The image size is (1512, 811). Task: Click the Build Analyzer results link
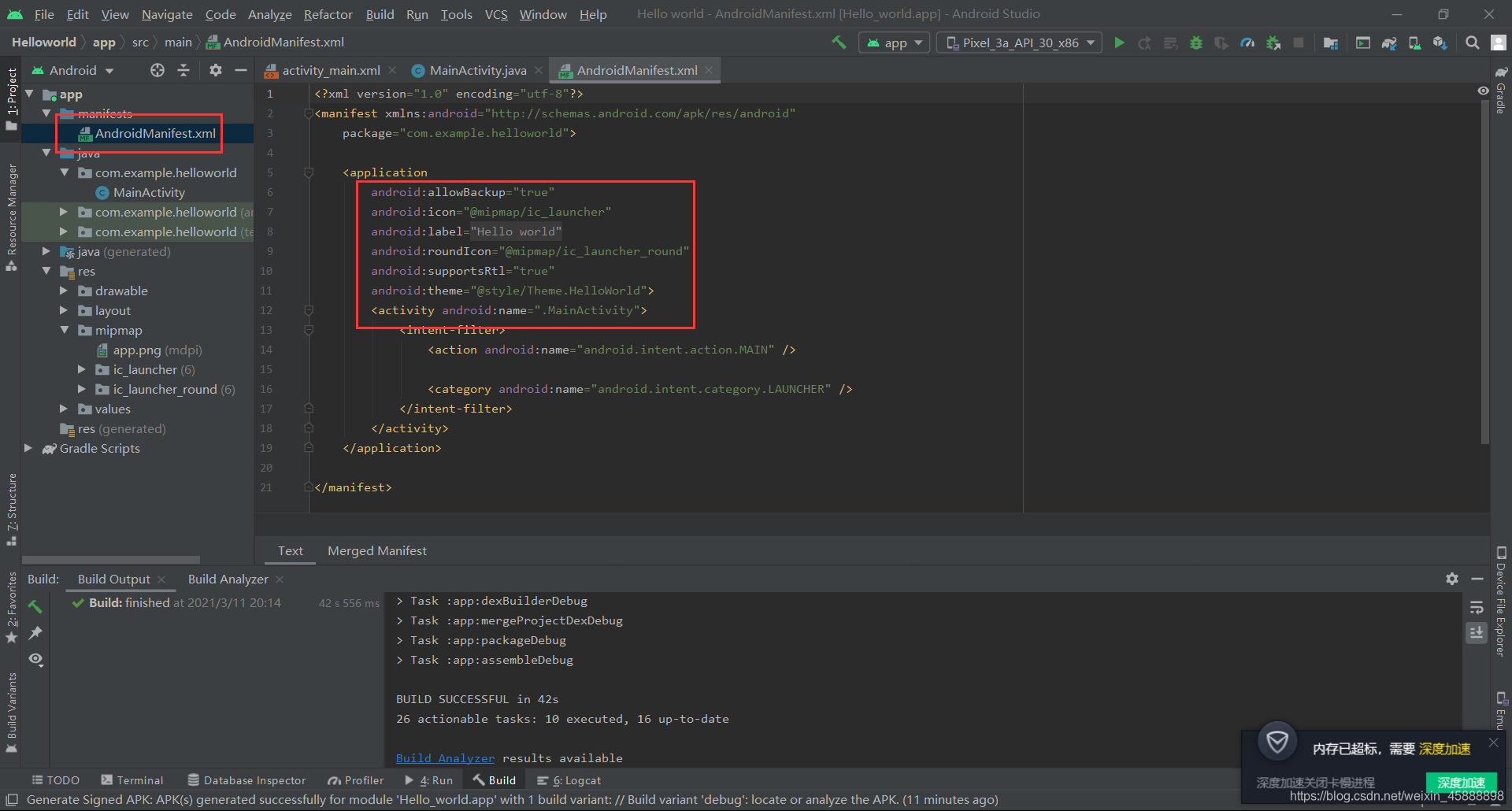(x=445, y=758)
